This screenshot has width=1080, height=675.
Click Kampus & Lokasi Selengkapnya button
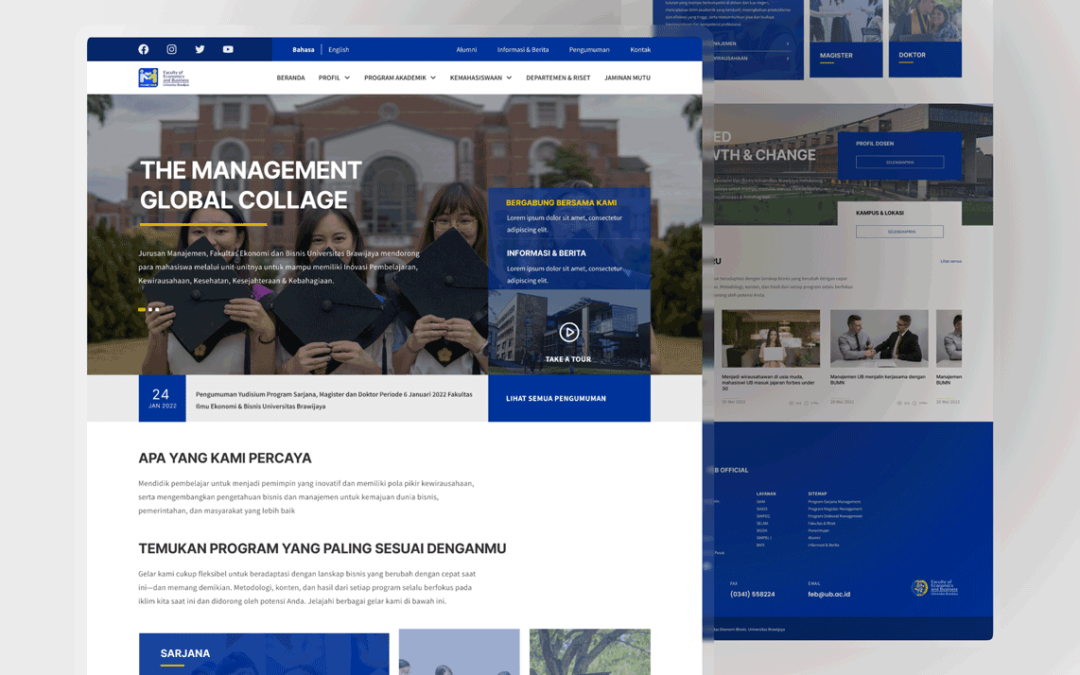(x=900, y=231)
